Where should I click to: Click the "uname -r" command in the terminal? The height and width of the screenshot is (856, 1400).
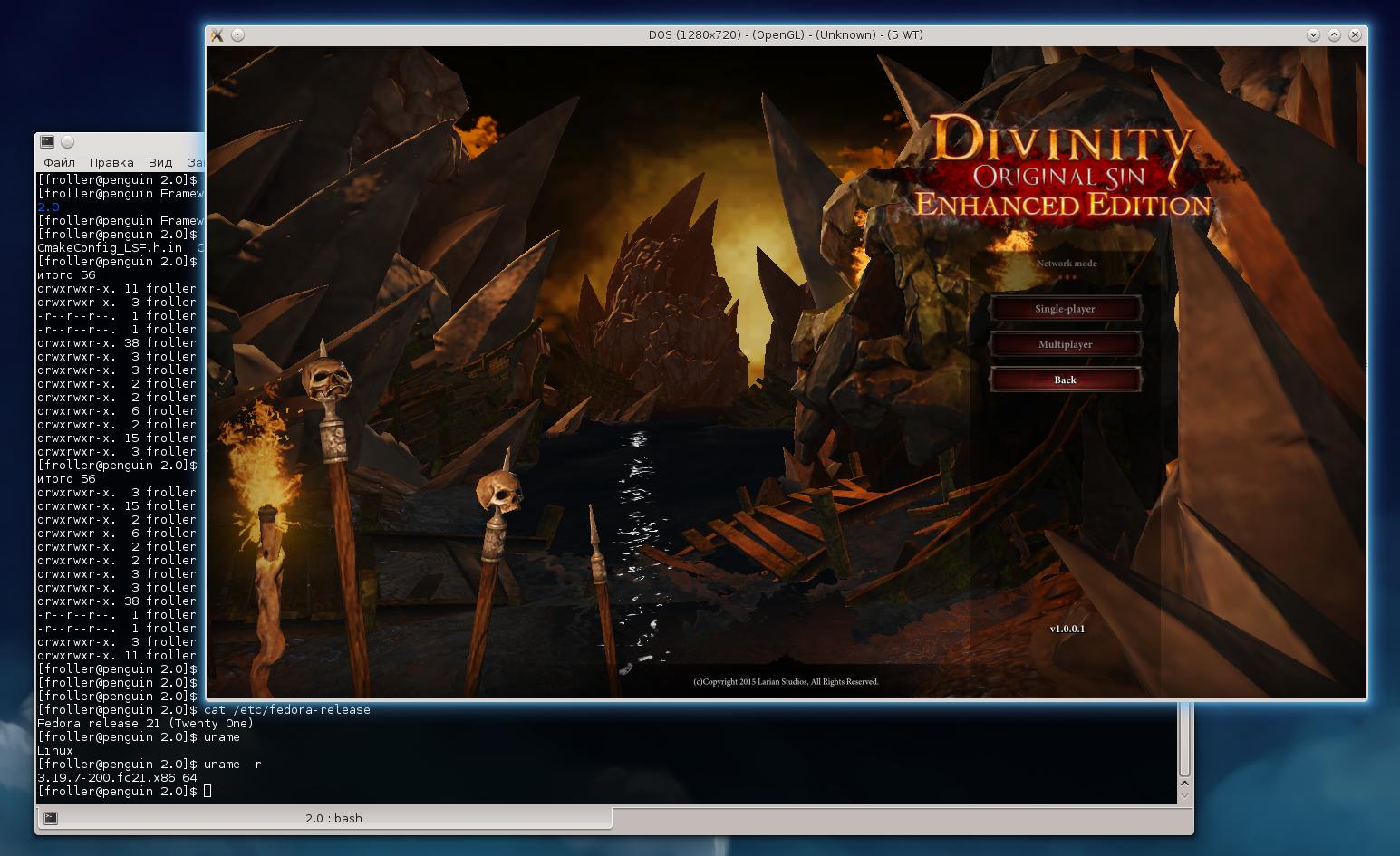coord(233,765)
